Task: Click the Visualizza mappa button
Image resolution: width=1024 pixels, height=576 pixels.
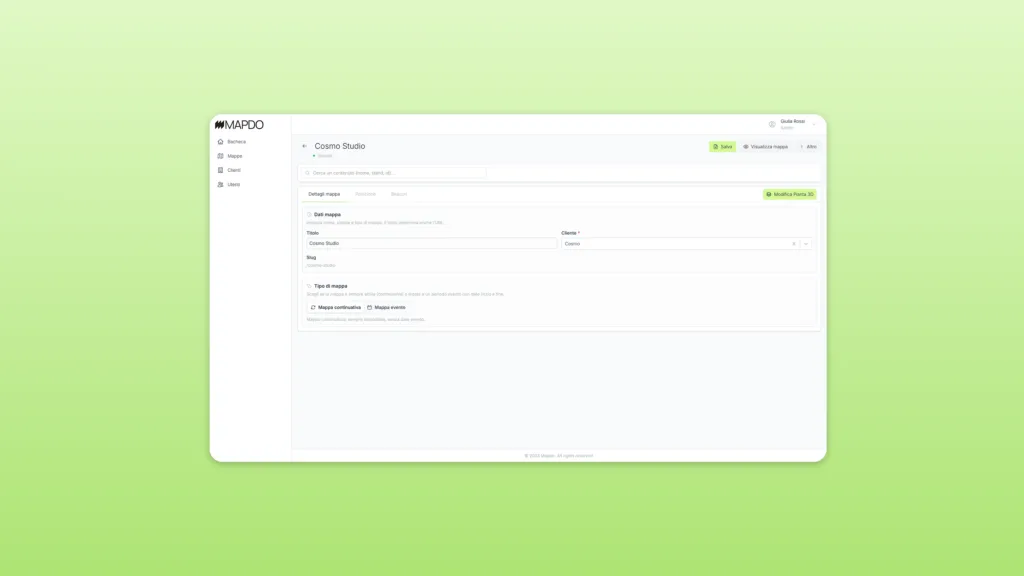Action: pos(765,147)
